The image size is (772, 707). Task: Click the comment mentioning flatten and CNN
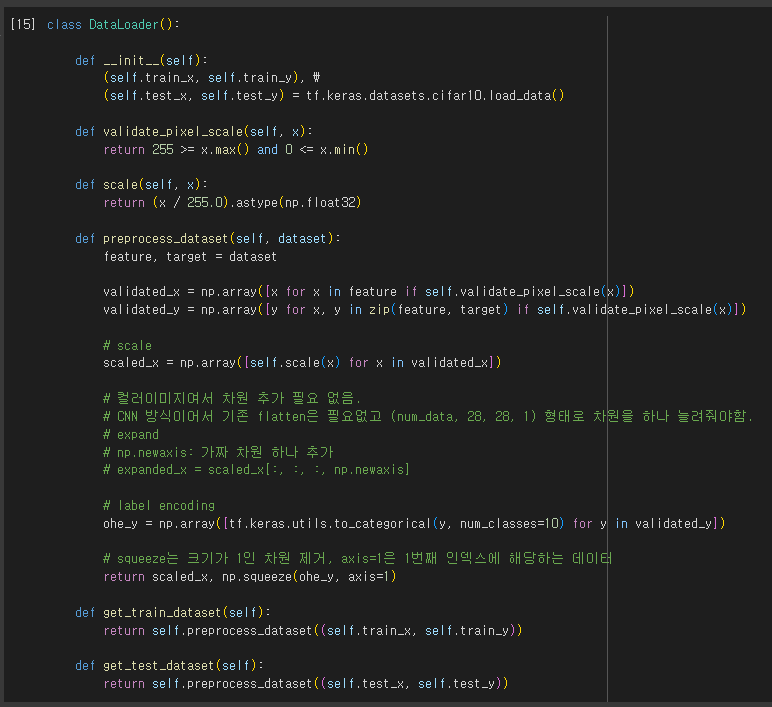coord(427,416)
